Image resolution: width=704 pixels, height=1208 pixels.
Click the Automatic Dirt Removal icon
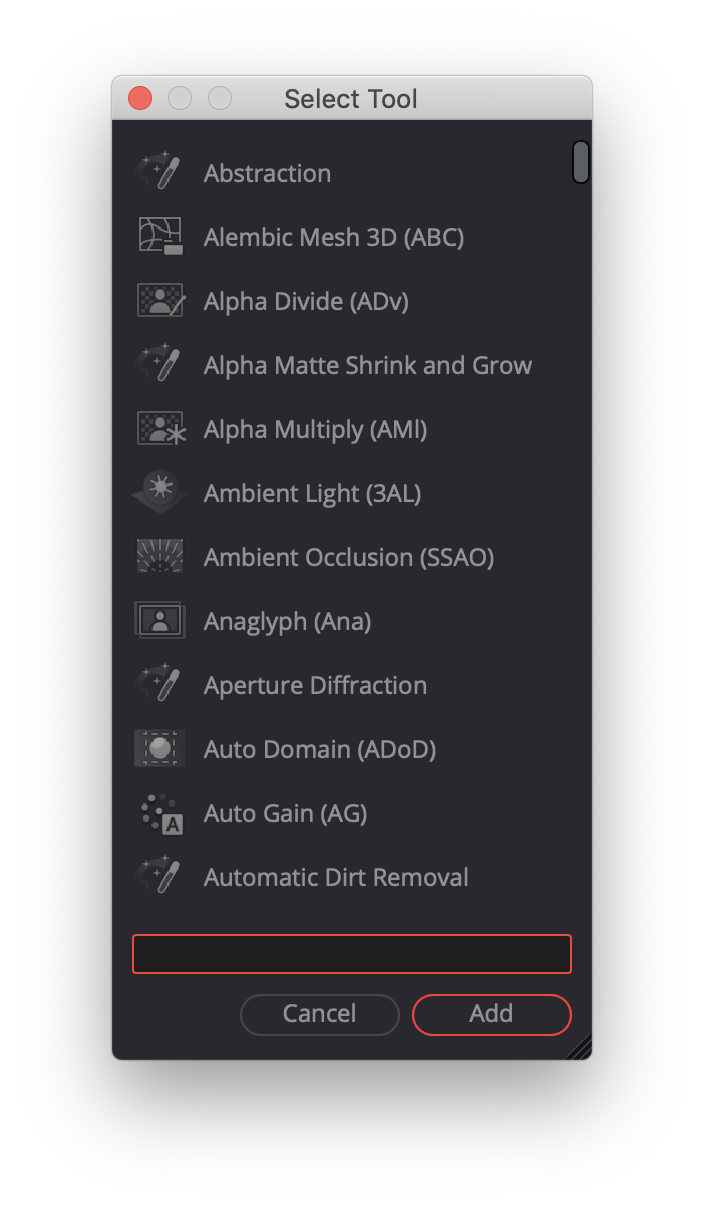coord(159,876)
